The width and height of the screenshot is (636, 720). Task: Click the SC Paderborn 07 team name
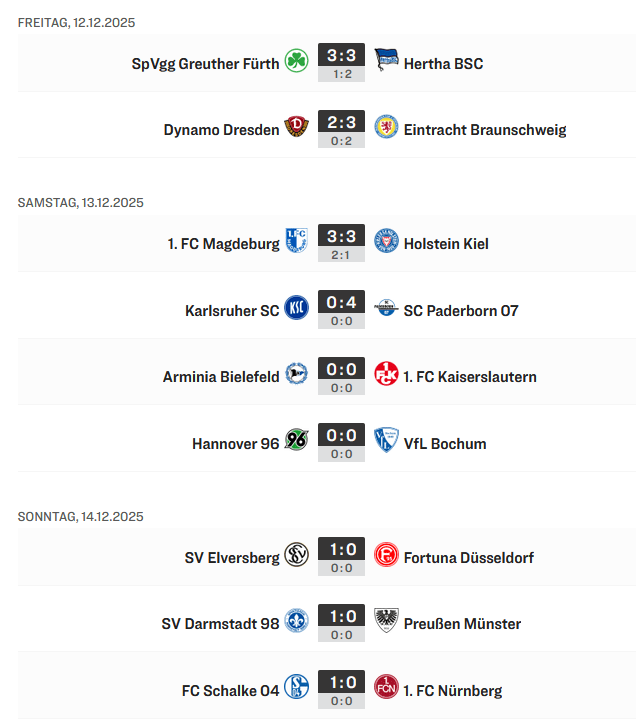click(461, 310)
